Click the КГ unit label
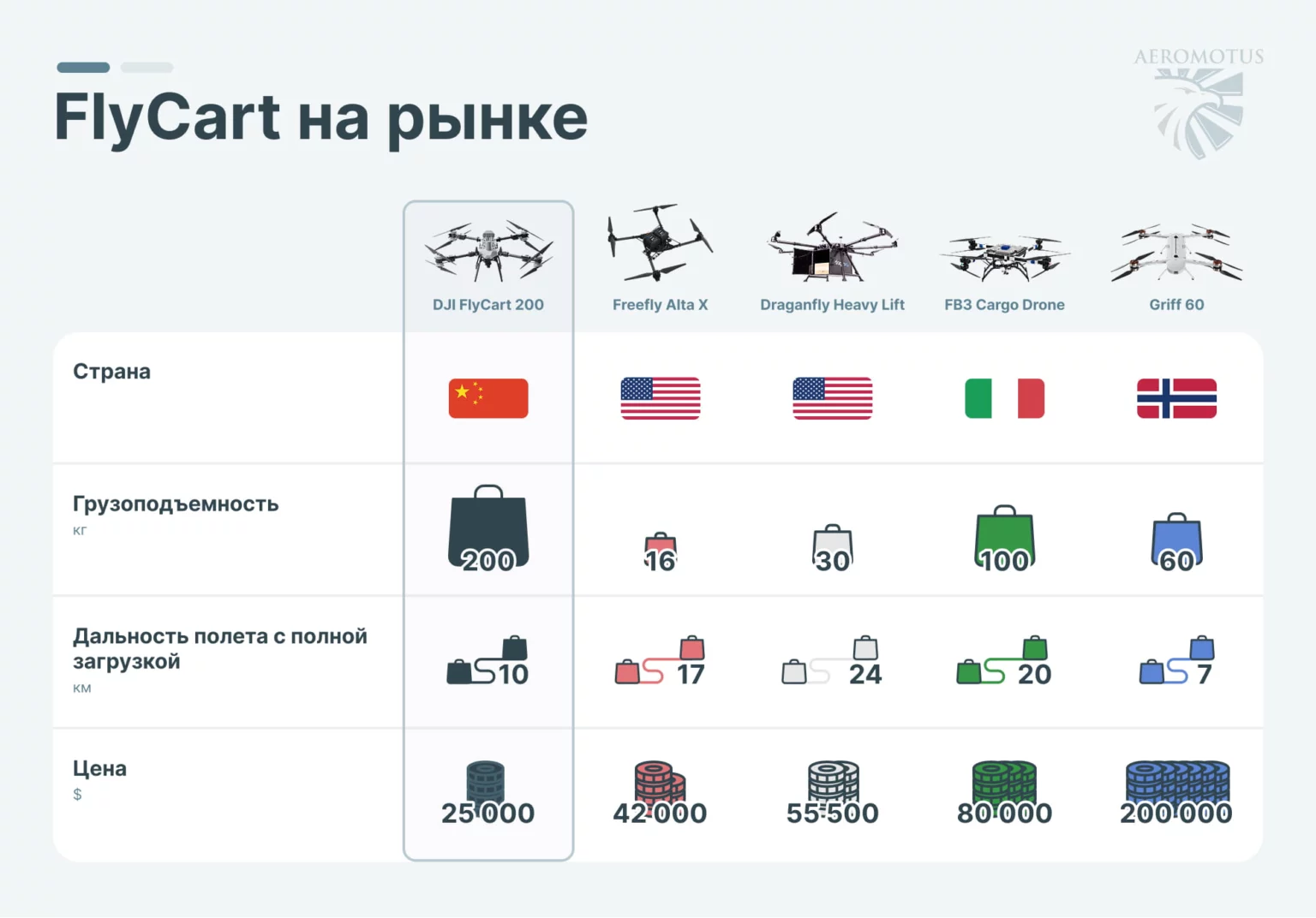The height and width of the screenshot is (918, 1316). point(80,531)
